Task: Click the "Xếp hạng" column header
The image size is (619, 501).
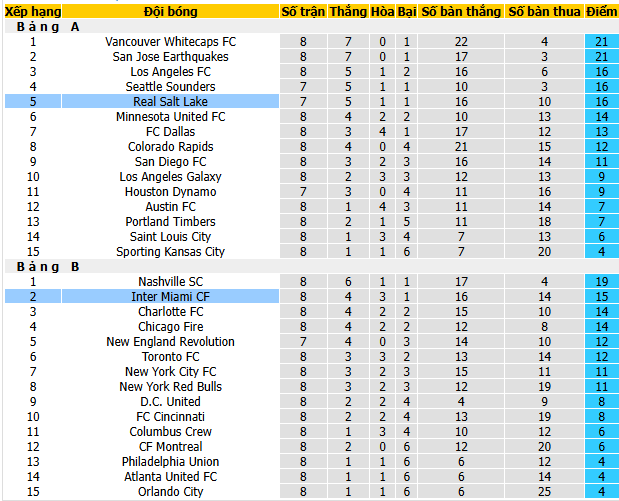Action: tap(32, 12)
